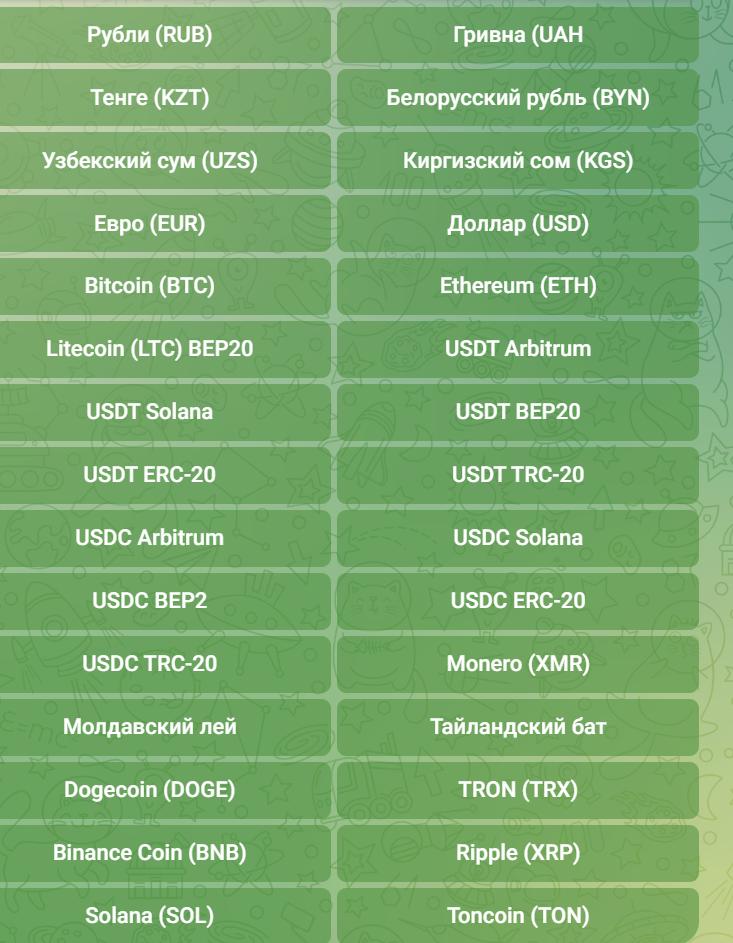Pick Litecoin (LTC) BEP20
The width and height of the screenshot is (733, 943).
click(x=150, y=349)
